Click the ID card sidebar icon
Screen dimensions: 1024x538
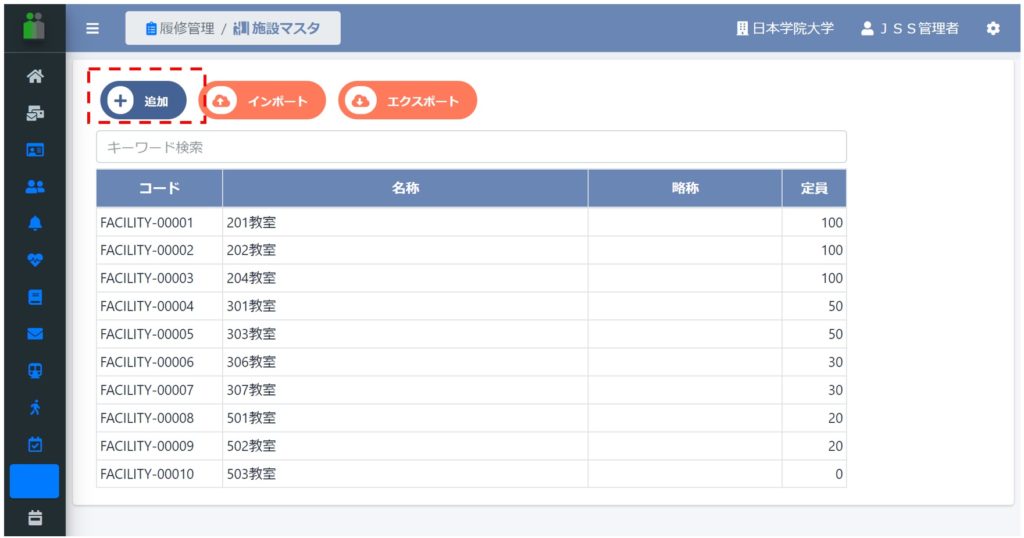tap(35, 150)
